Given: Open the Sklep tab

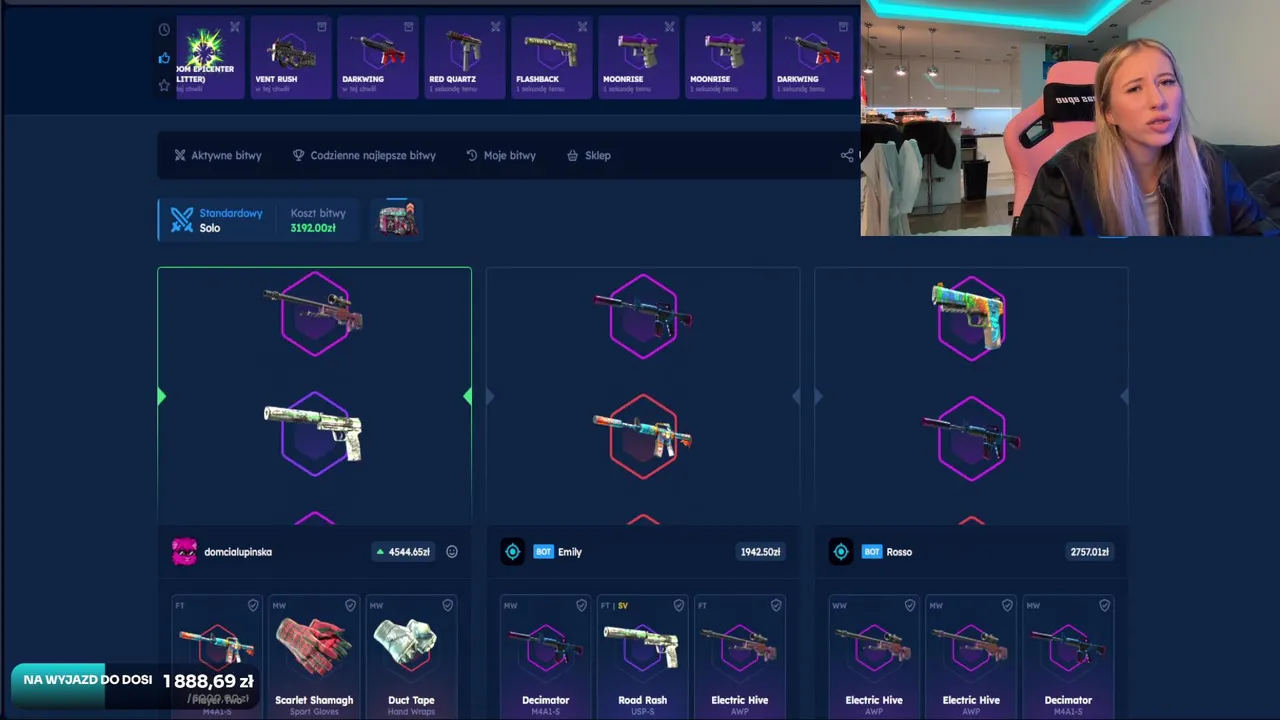Looking at the screenshot, I should (x=588, y=155).
